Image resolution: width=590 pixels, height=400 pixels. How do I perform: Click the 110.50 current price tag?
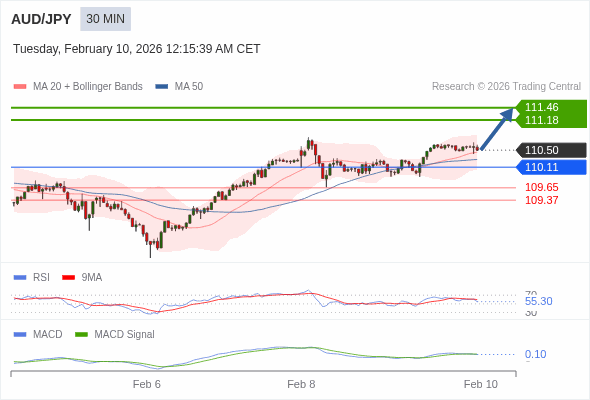pyautogui.click(x=551, y=150)
